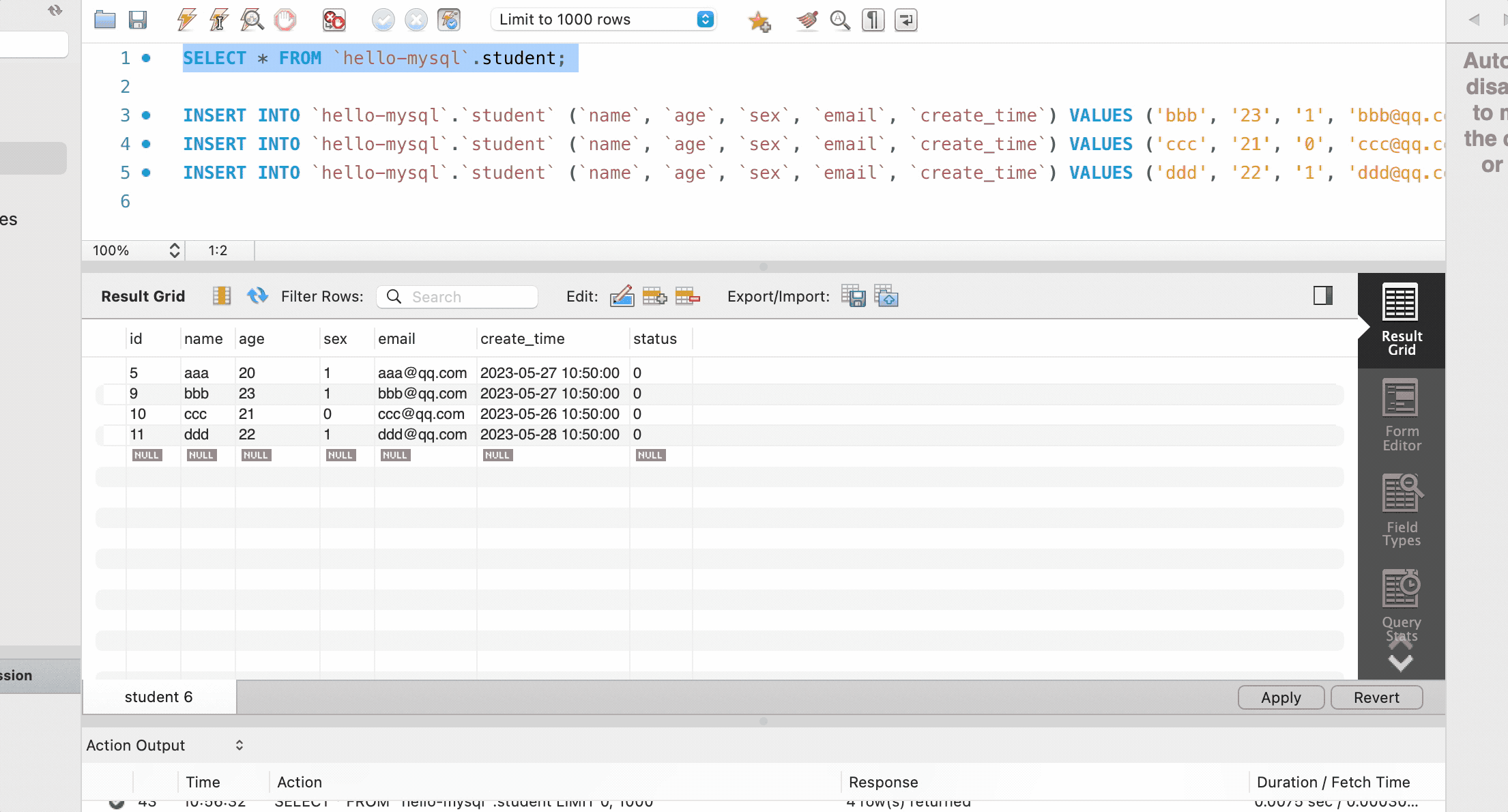Toggle invisible characters pilcrow button
The width and height of the screenshot is (1508, 812).
873,20
